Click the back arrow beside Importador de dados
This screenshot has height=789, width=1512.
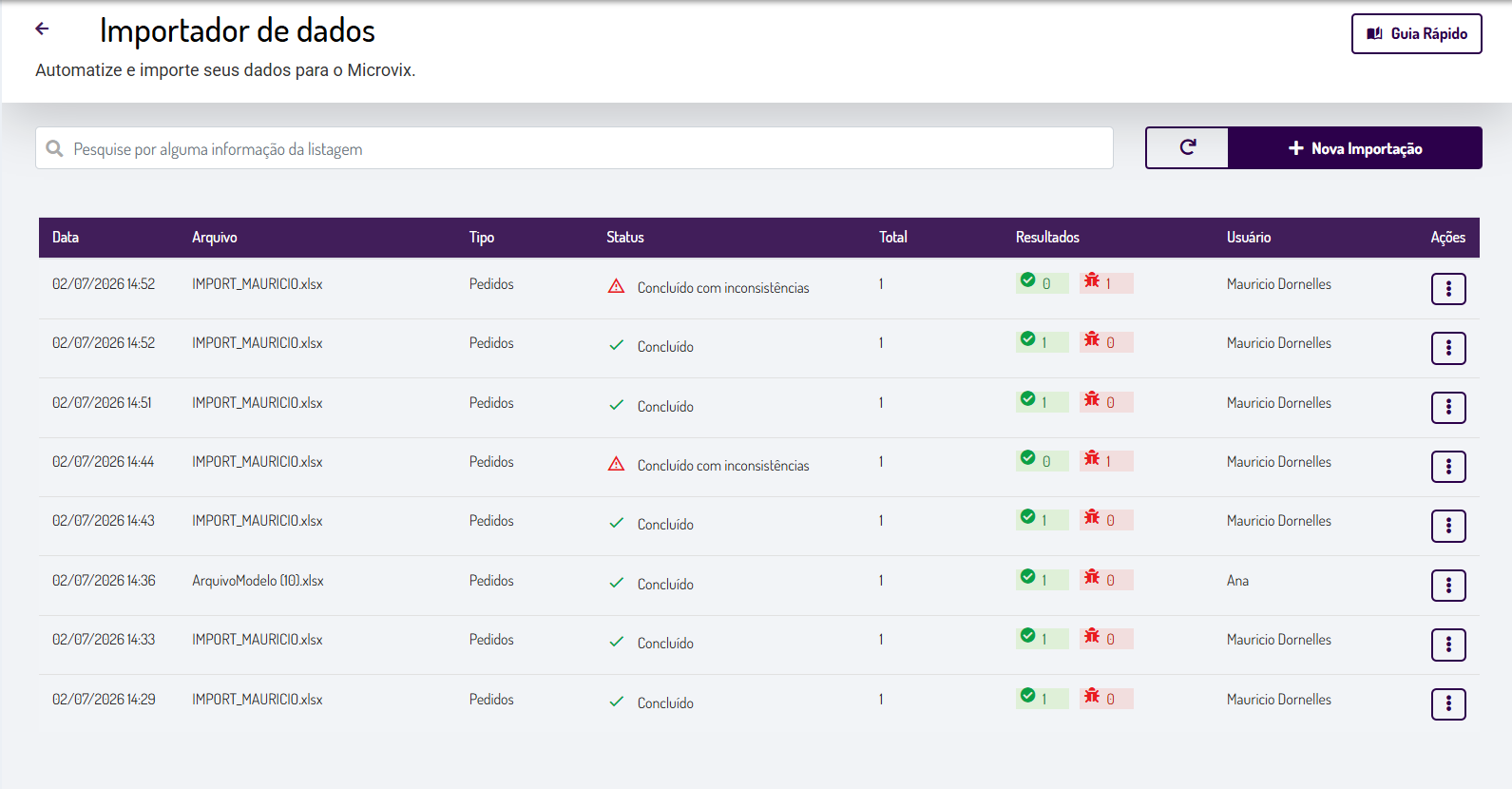pos(42,29)
